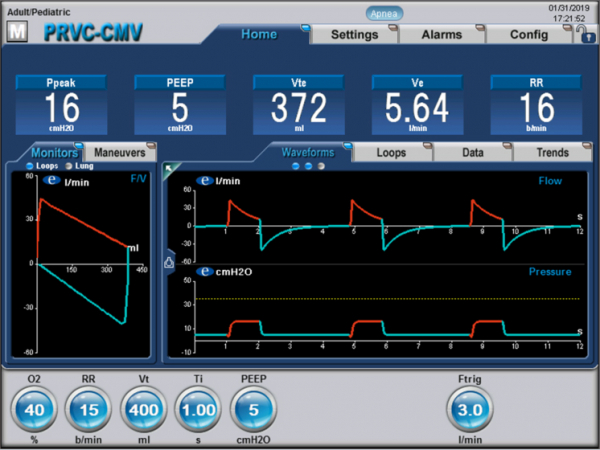The height and width of the screenshot is (450, 600).
Task: Open the PRVC-CMV ventilation mode selector
Action: tap(93, 32)
